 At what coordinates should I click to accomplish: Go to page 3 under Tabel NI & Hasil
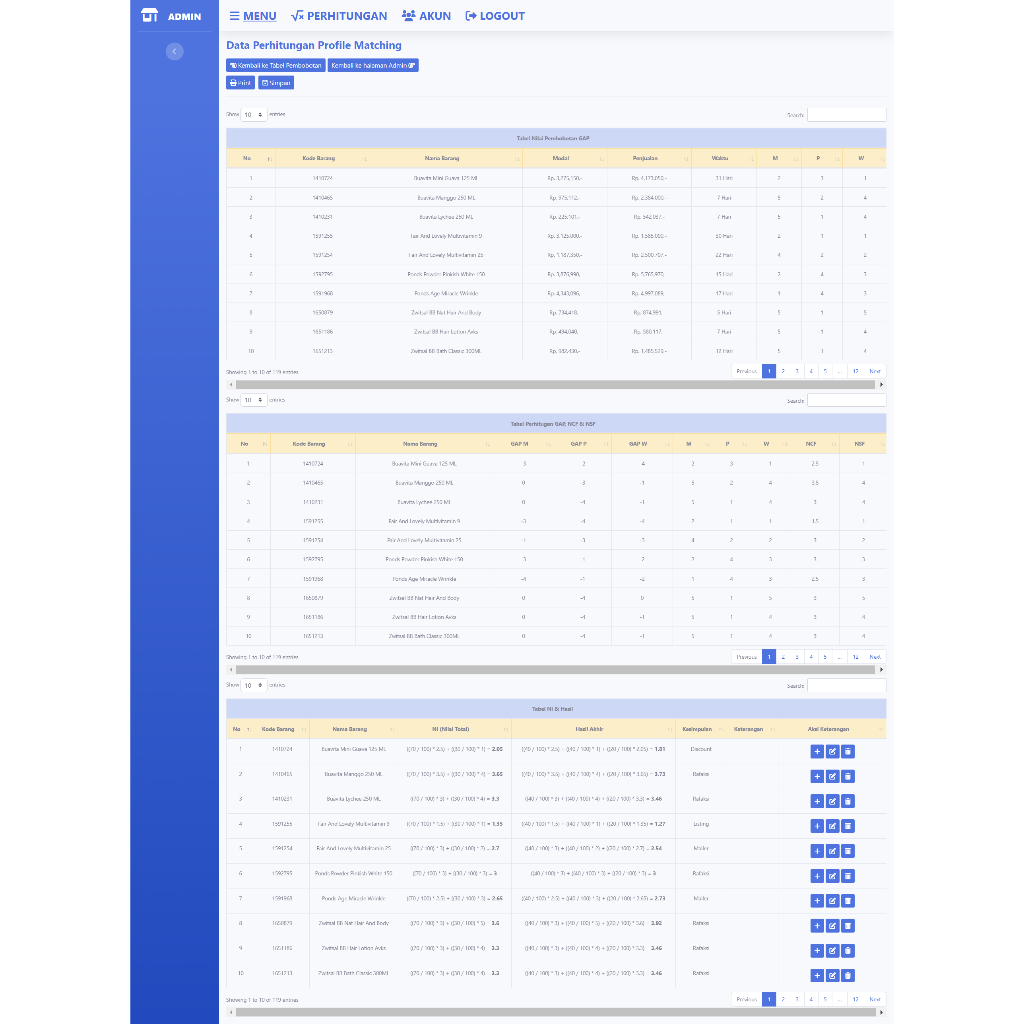click(x=797, y=999)
